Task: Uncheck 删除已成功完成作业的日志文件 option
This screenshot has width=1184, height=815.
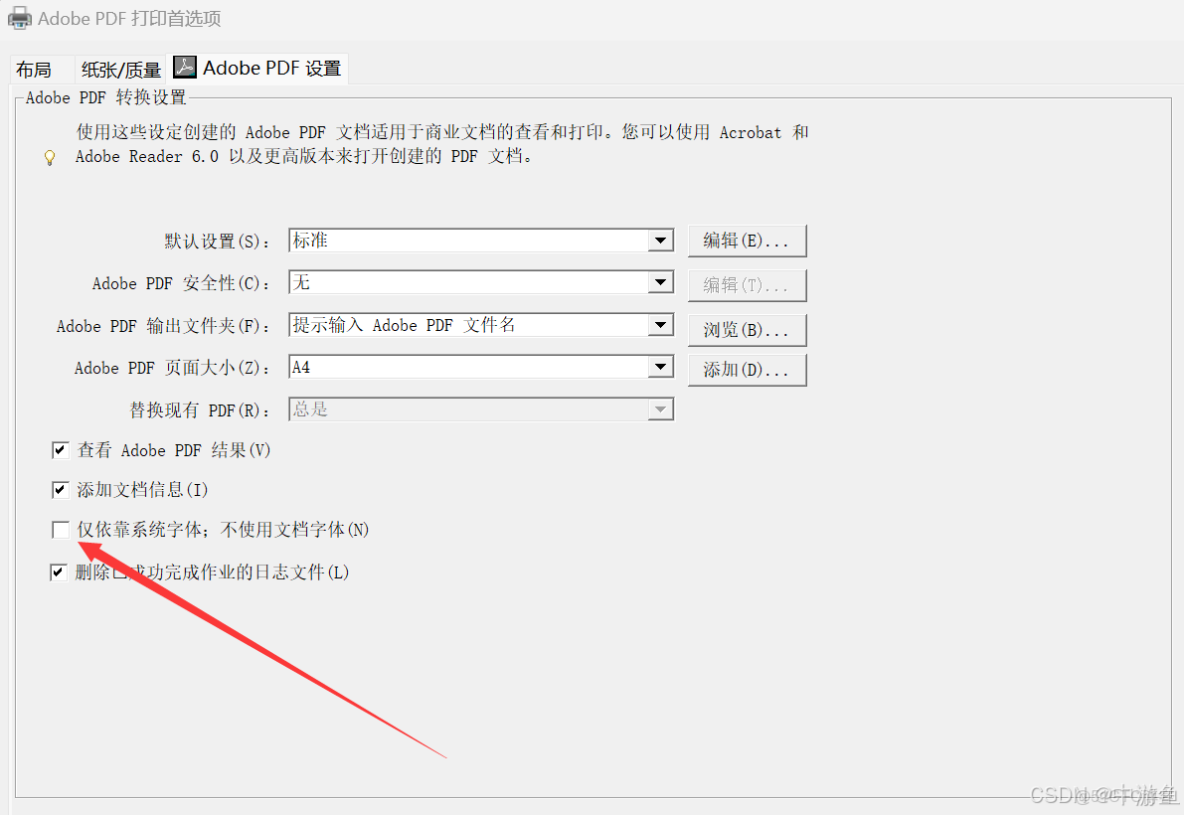Action: click(x=59, y=573)
